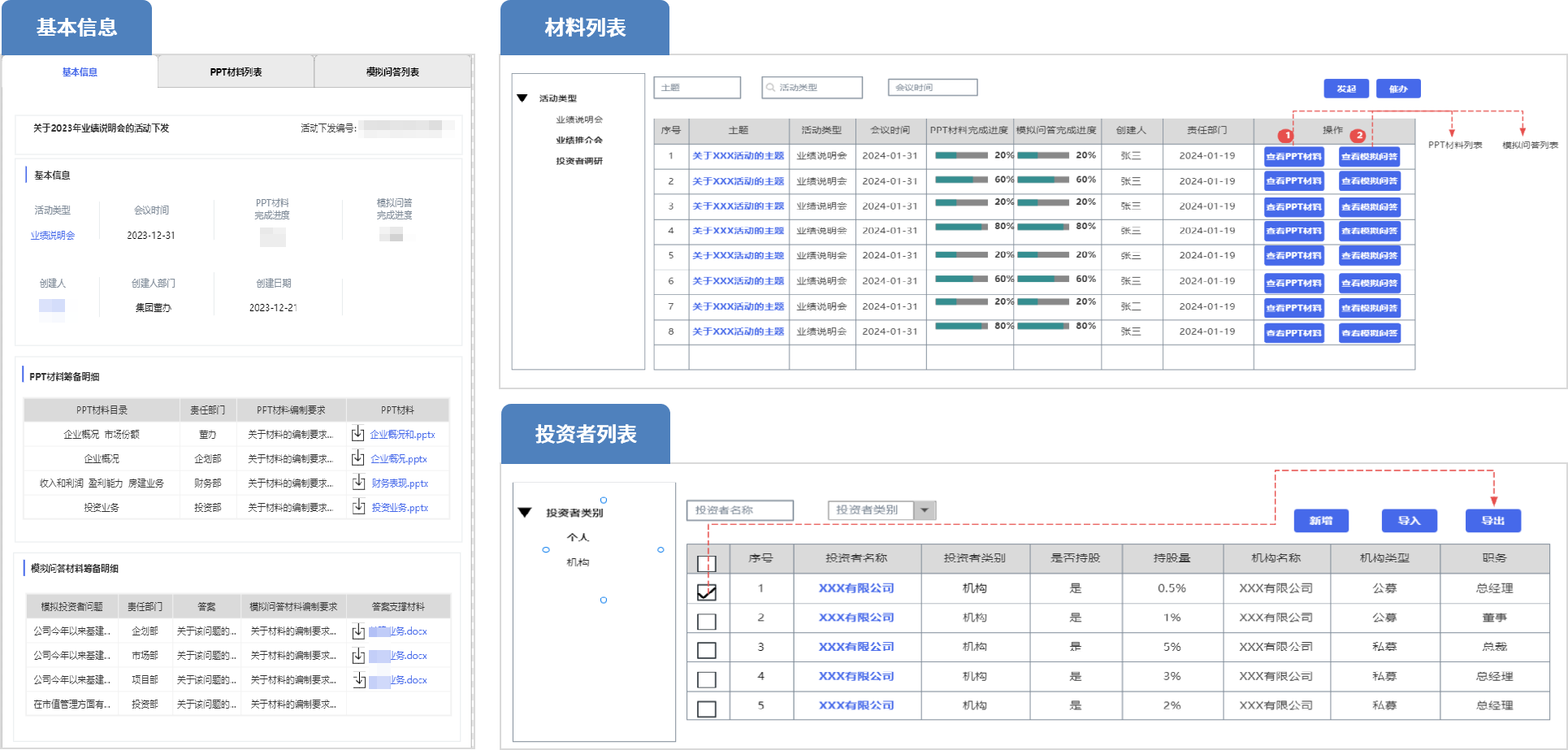Uncheck the checkbox for investor row 1
The height and width of the screenshot is (750, 1568).
coord(707,591)
